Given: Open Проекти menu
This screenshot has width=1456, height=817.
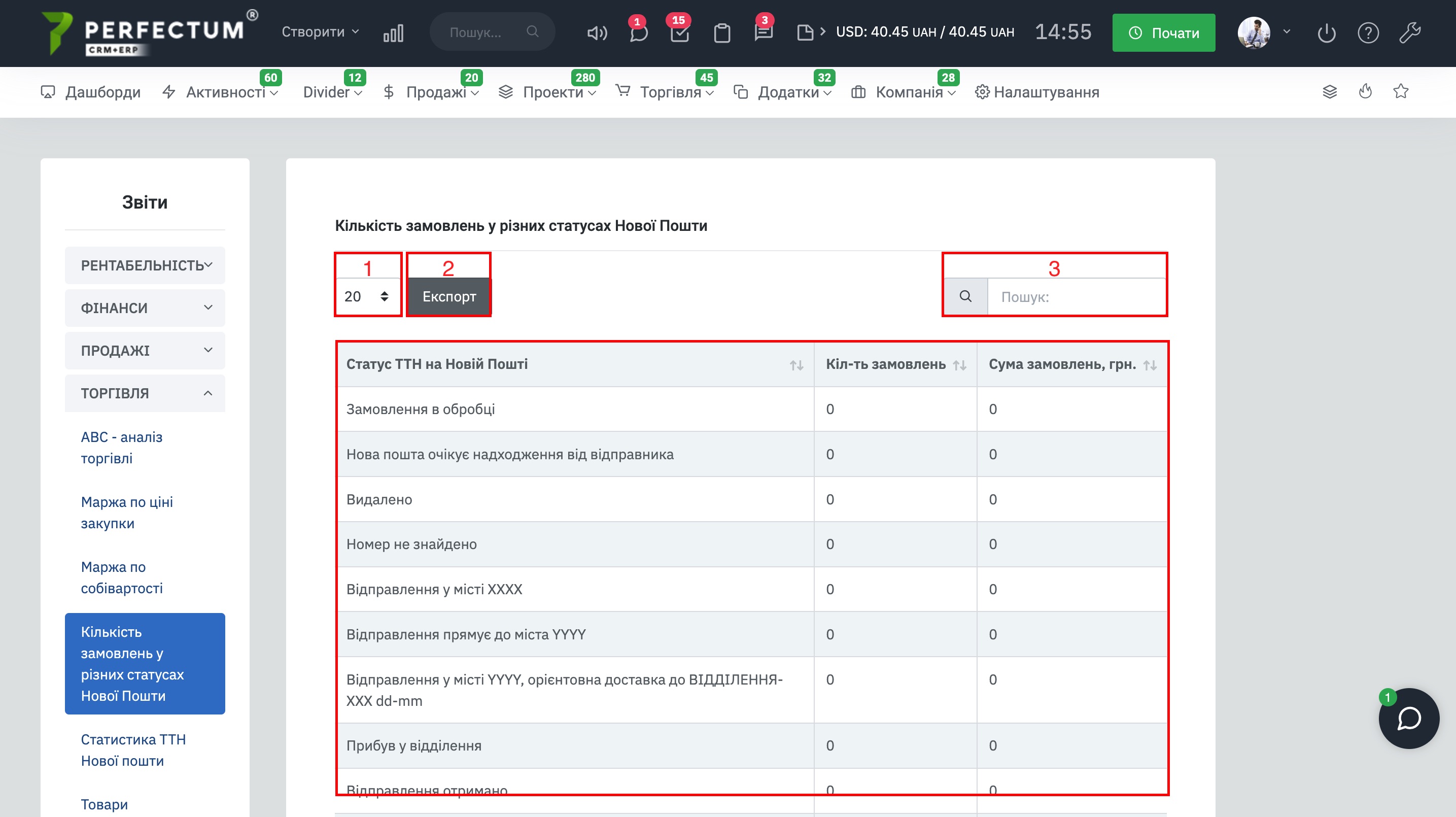Looking at the screenshot, I should (x=548, y=91).
